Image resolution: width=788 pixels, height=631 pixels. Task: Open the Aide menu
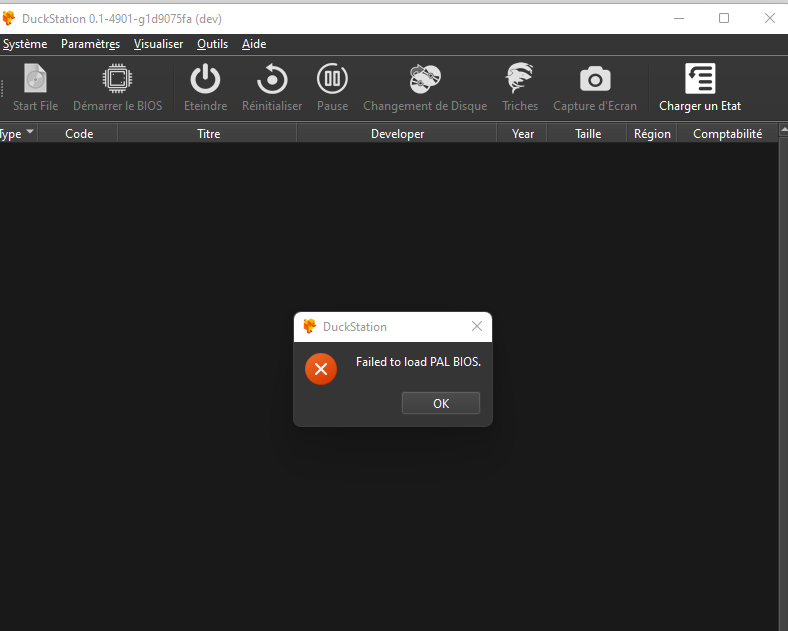(254, 44)
